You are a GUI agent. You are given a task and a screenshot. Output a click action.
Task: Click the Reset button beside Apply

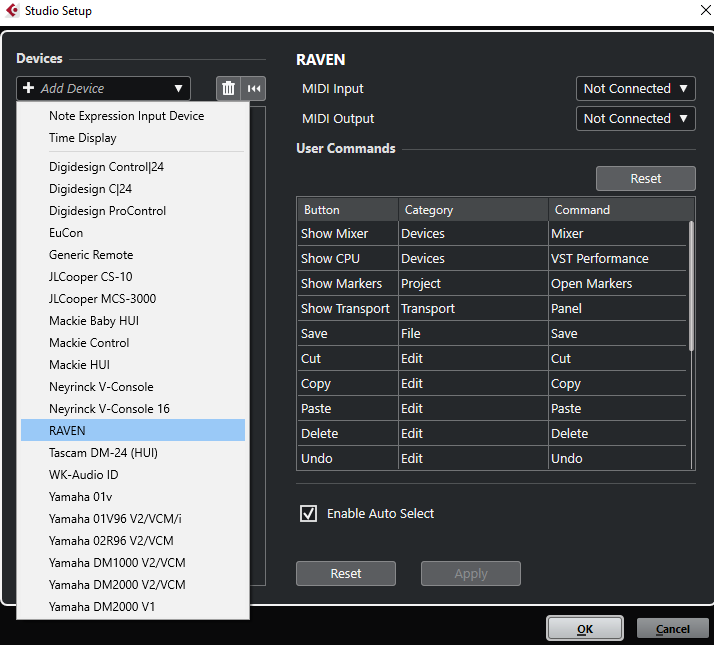click(x=345, y=573)
